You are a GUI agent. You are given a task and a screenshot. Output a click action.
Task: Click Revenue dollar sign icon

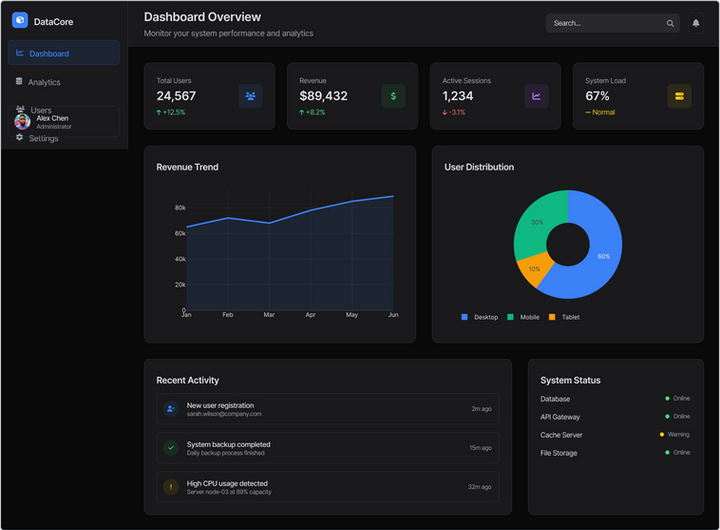(393, 96)
